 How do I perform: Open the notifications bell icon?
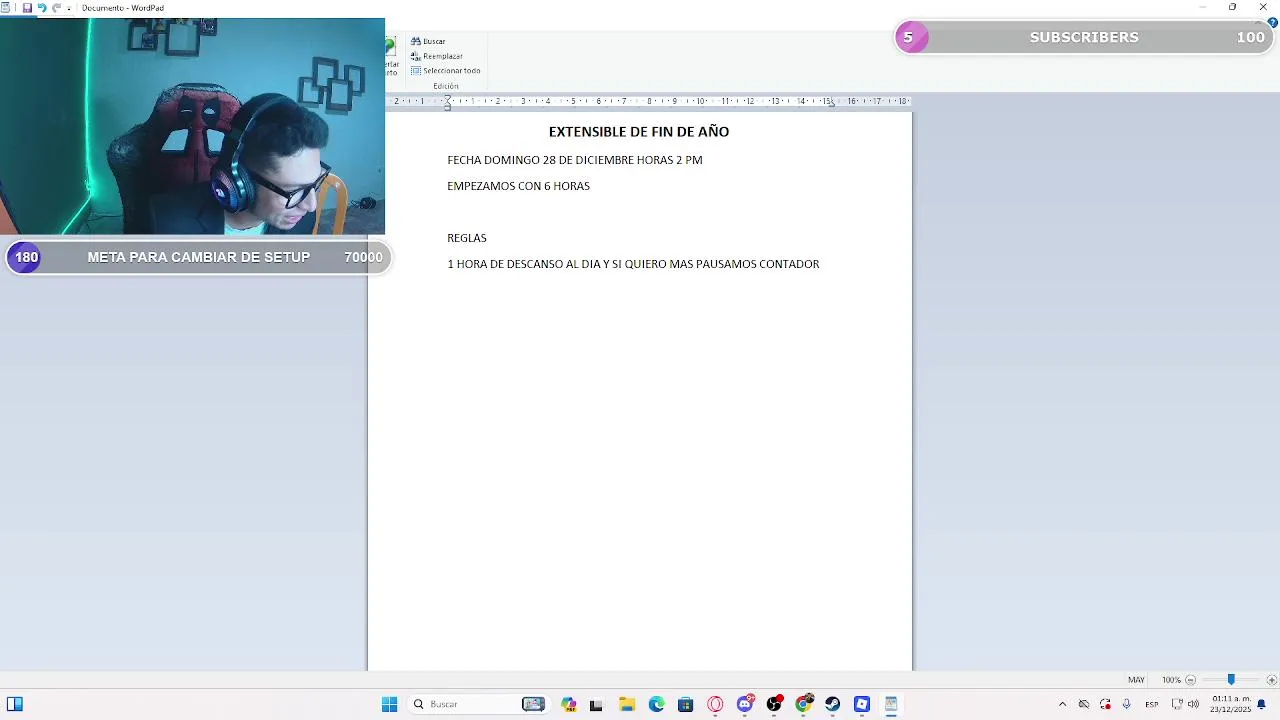1262,704
